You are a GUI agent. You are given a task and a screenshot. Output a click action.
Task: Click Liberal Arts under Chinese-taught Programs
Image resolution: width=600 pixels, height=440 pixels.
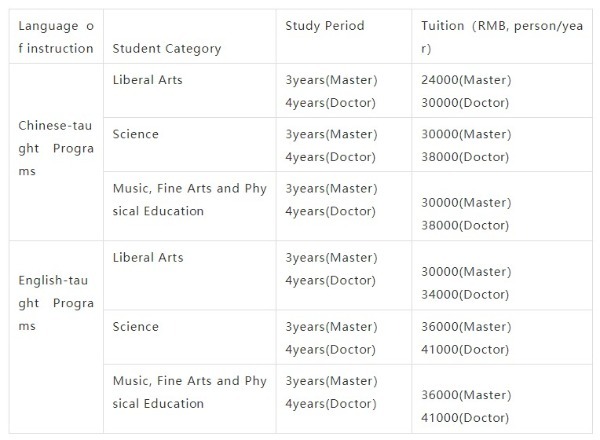coord(148,77)
